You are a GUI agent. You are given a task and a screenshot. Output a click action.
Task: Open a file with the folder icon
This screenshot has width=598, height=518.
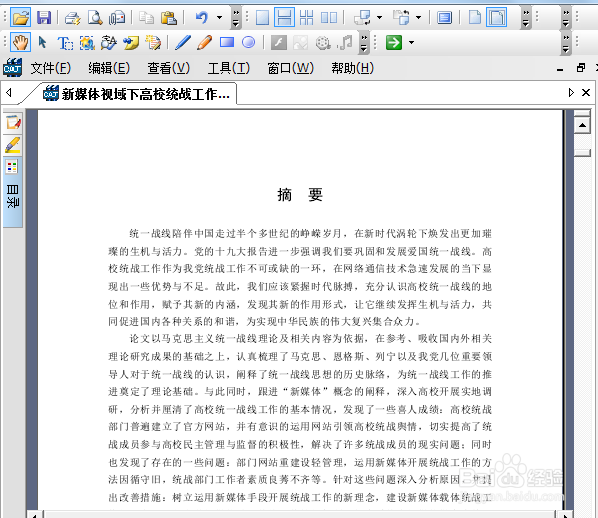tap(21, 17)
